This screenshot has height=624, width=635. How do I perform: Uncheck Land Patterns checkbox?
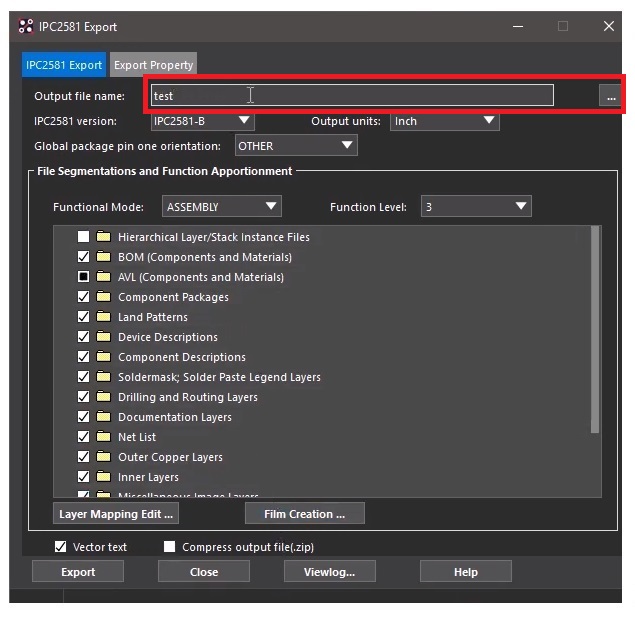click(83, 316)
